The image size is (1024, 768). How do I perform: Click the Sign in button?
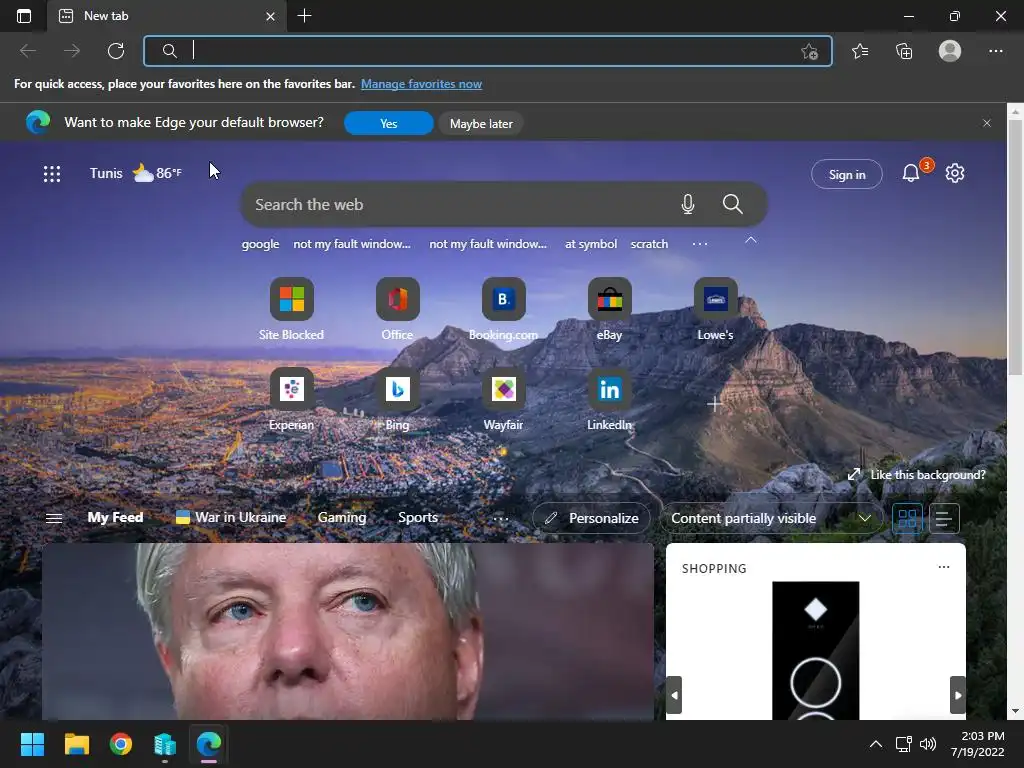point(847,174)
